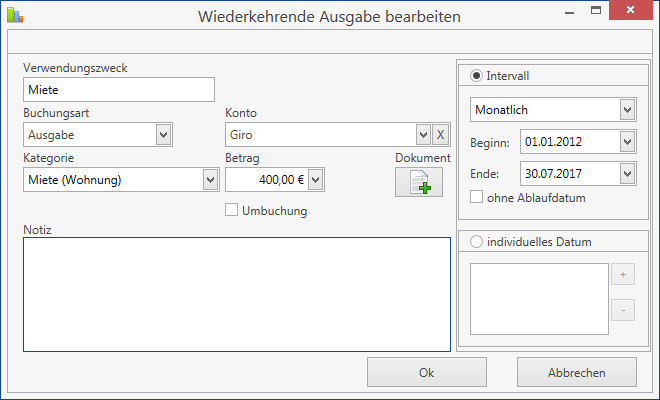This screenshot has width=660, height=400.
Task: Click into the Notiz text area
Action: (237, 294)
